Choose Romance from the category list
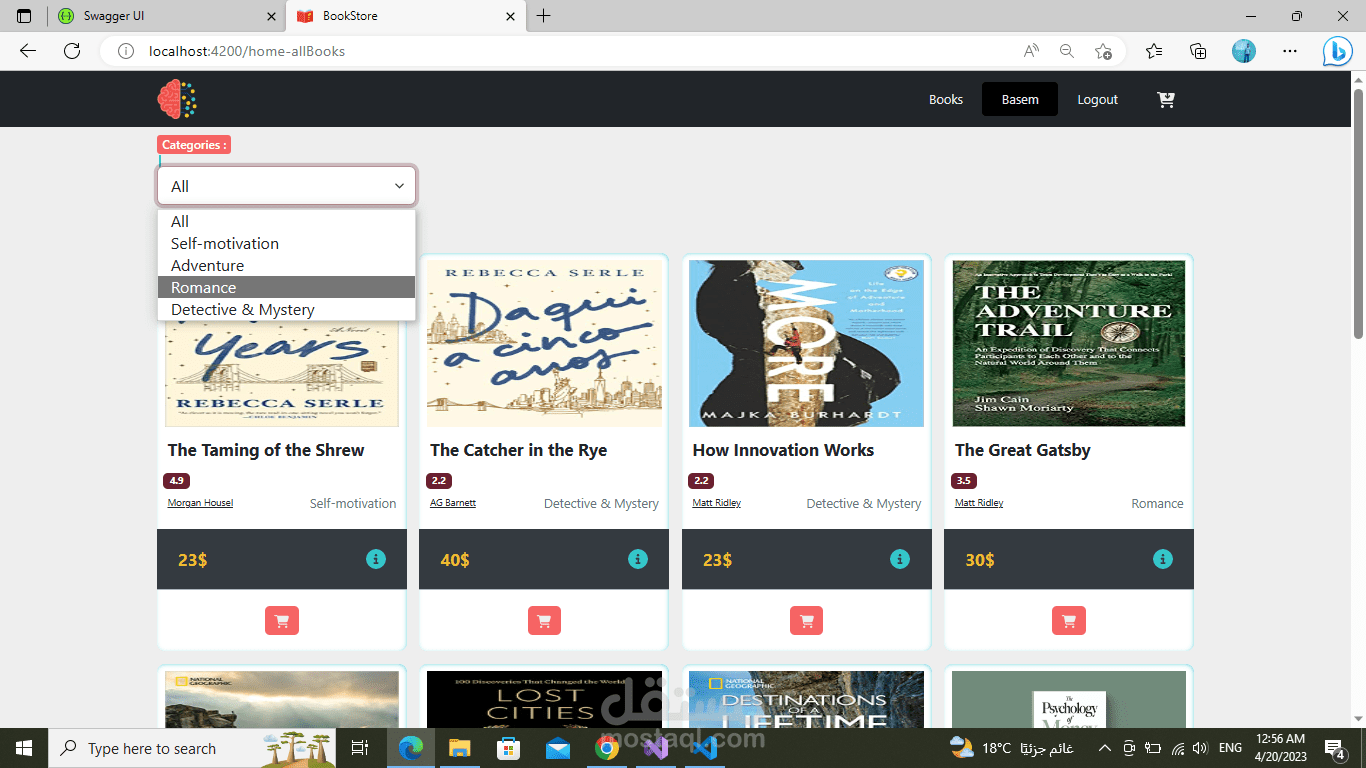Image resolution: width=1366 pixels, height=768 pixels. 286,287
